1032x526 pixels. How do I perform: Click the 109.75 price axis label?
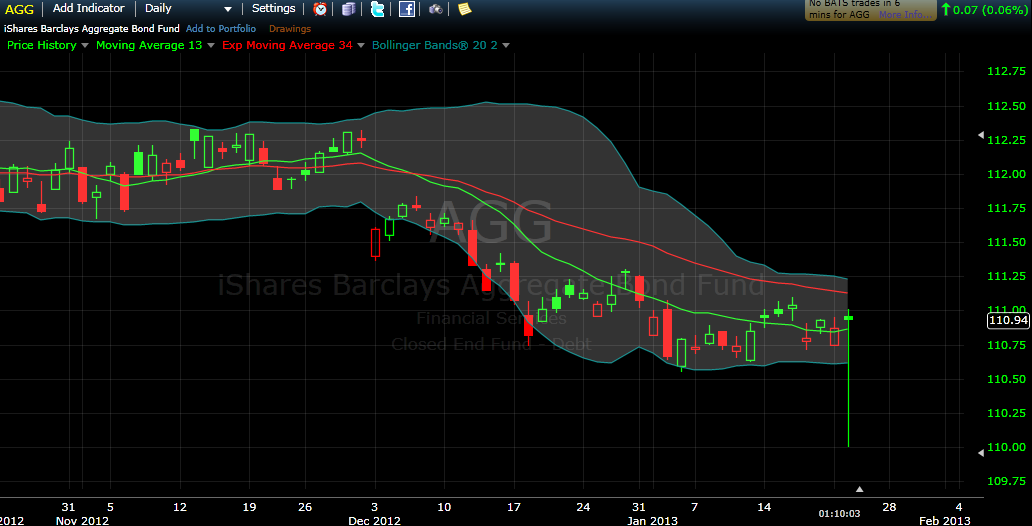pos(1006,481)
